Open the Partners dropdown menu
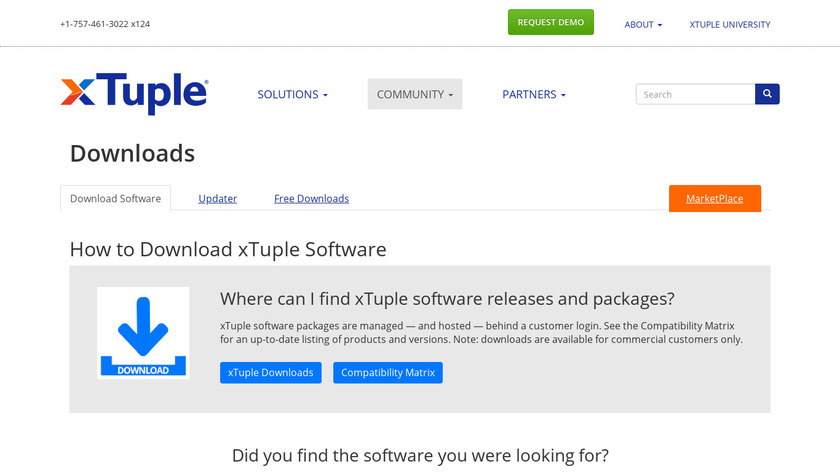Viewport: 840px width, 472px height. click(x=534, y=94)
